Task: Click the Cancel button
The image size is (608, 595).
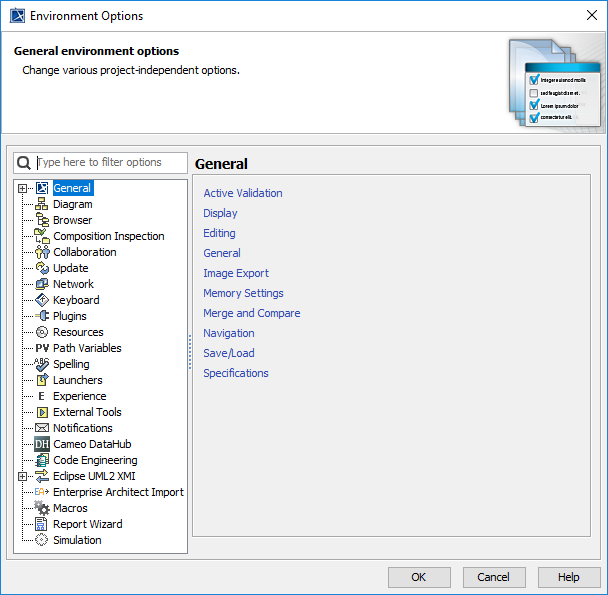Action: pyautogui.click(x=494, y=577)
